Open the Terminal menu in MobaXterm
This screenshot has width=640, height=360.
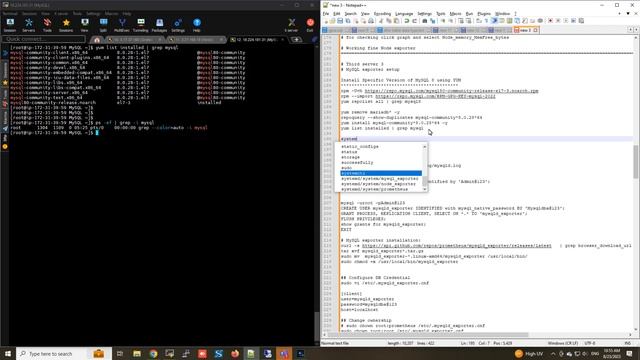click(x=10, y=13)
